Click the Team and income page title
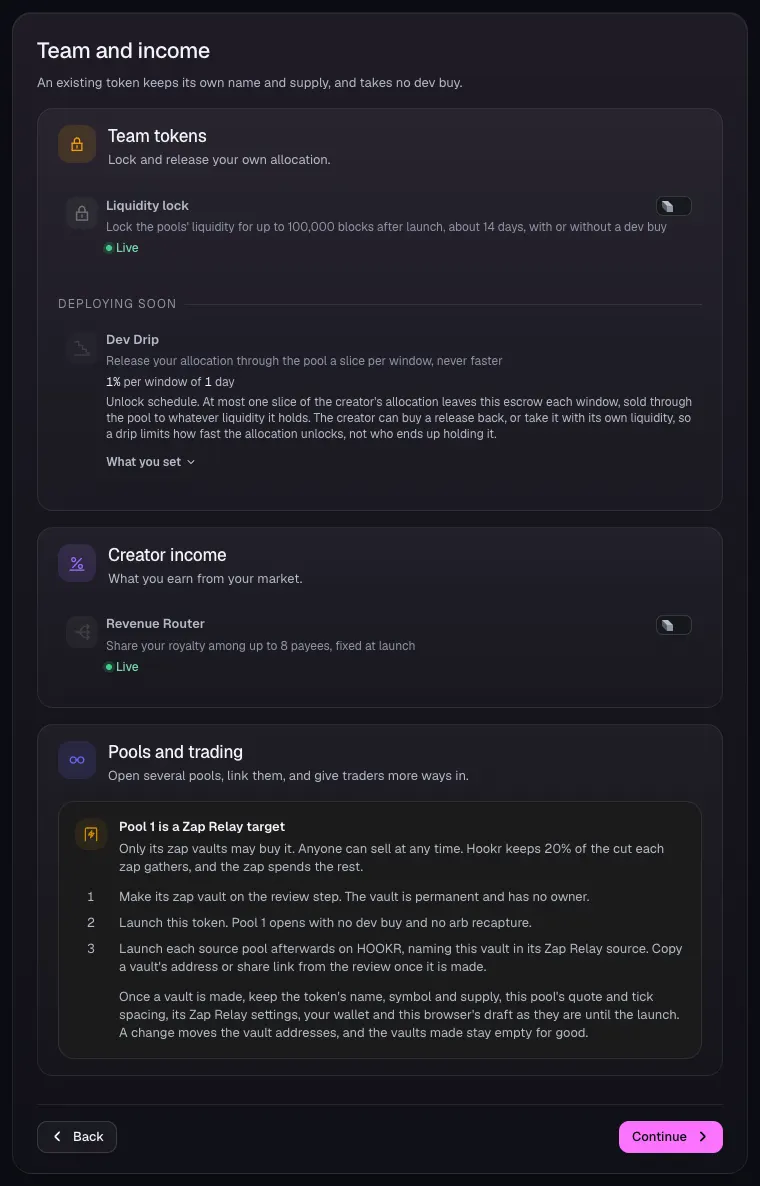The width and height of the screenshot is (760, 1186). coord(123,51)
